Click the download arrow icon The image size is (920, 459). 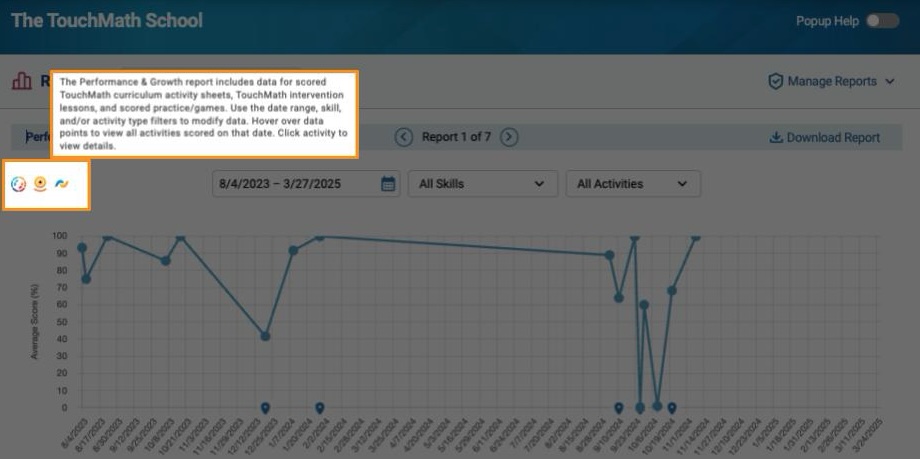coord(776,137)
